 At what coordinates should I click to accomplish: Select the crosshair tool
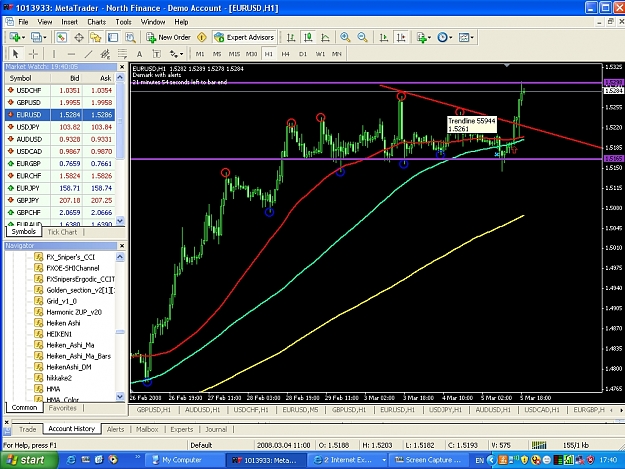pyautogui.click(x=33, y=54)
